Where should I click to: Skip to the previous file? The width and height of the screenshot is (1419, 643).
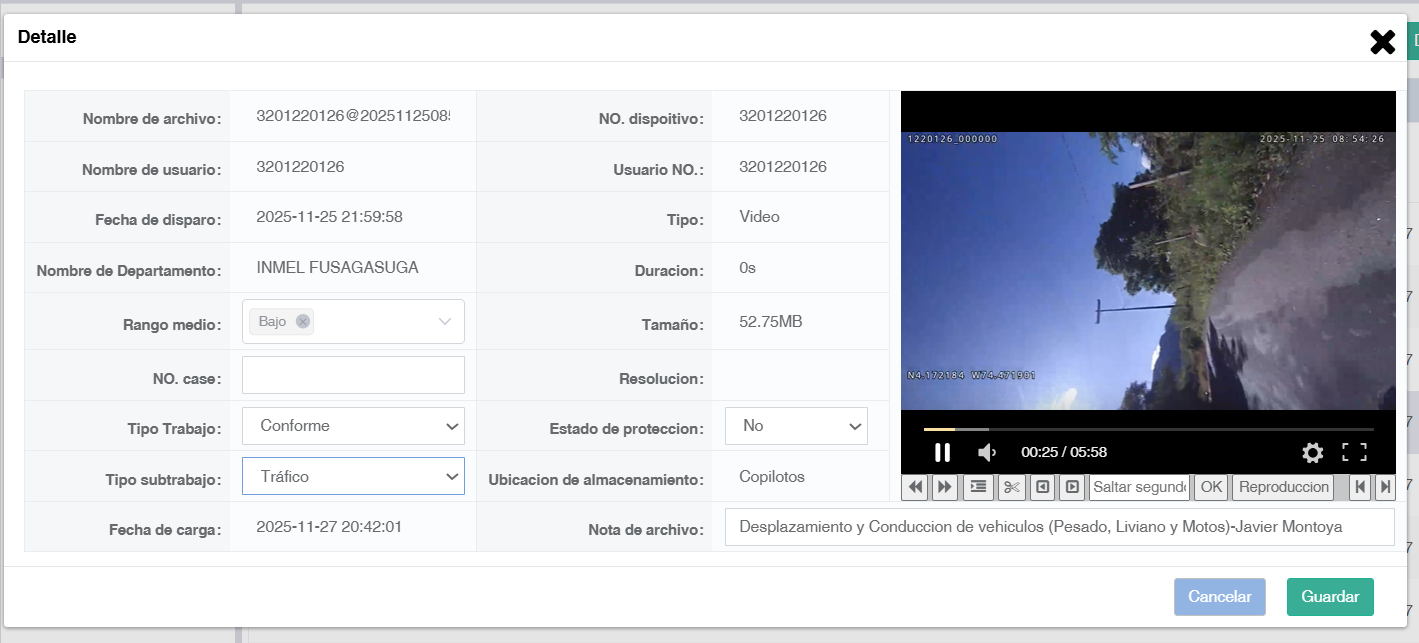point(1360,487)
